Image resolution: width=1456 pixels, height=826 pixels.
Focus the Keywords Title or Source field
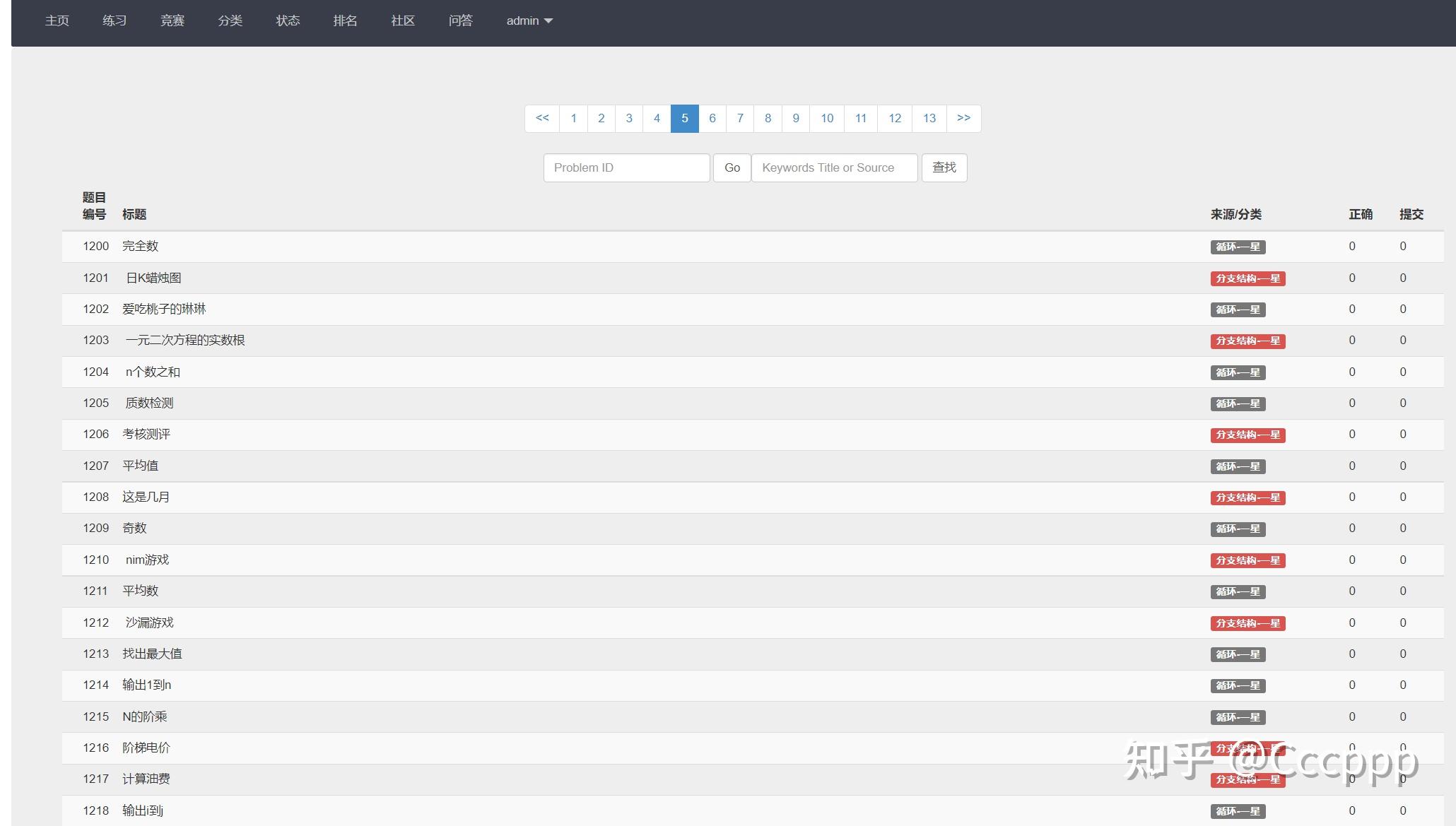click(834, 168)
